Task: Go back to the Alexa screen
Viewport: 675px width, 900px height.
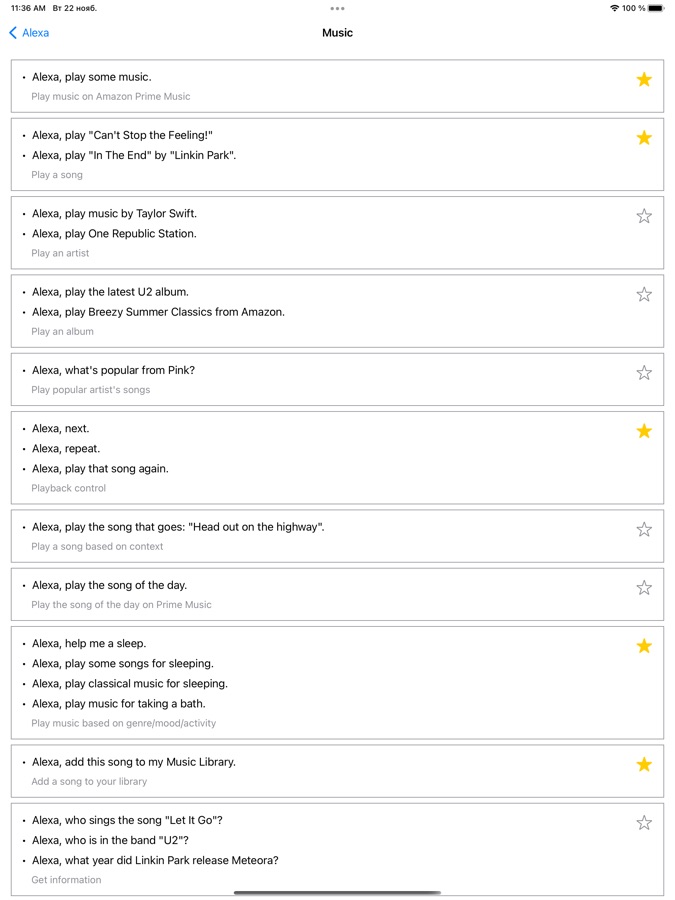Action: coord(35,33)
